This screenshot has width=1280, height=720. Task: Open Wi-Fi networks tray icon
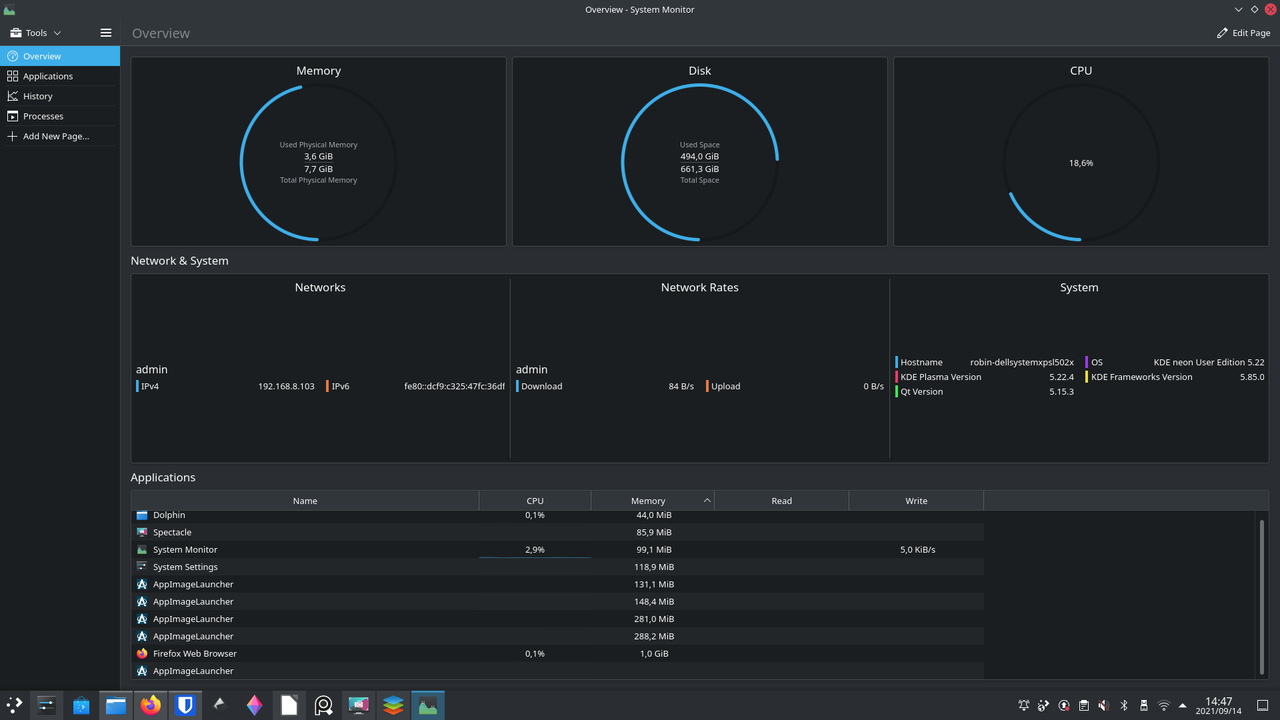(x=1164, y=706)
